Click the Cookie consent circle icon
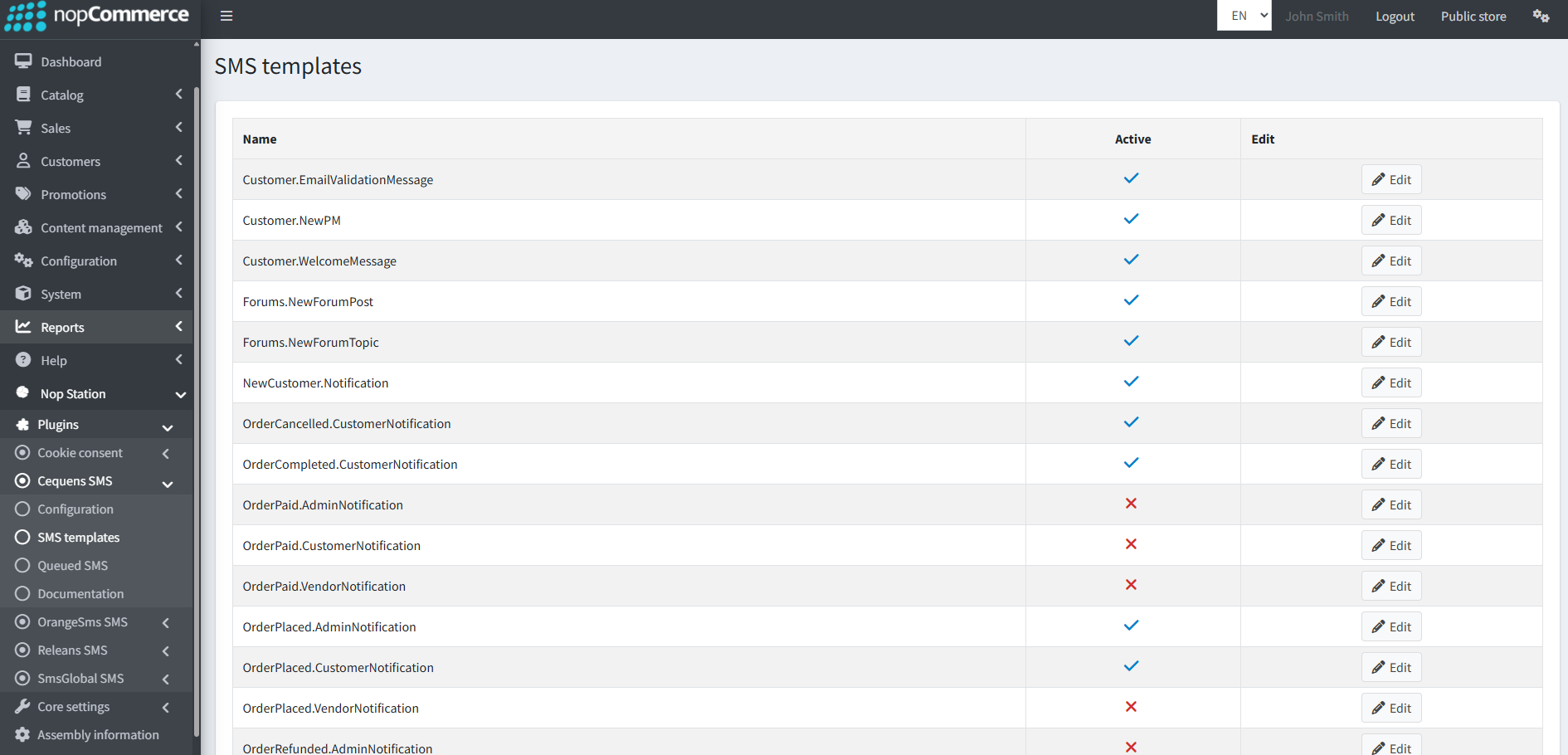The image size is (1568, 755). pyautogui.click(x=22, y=452)
